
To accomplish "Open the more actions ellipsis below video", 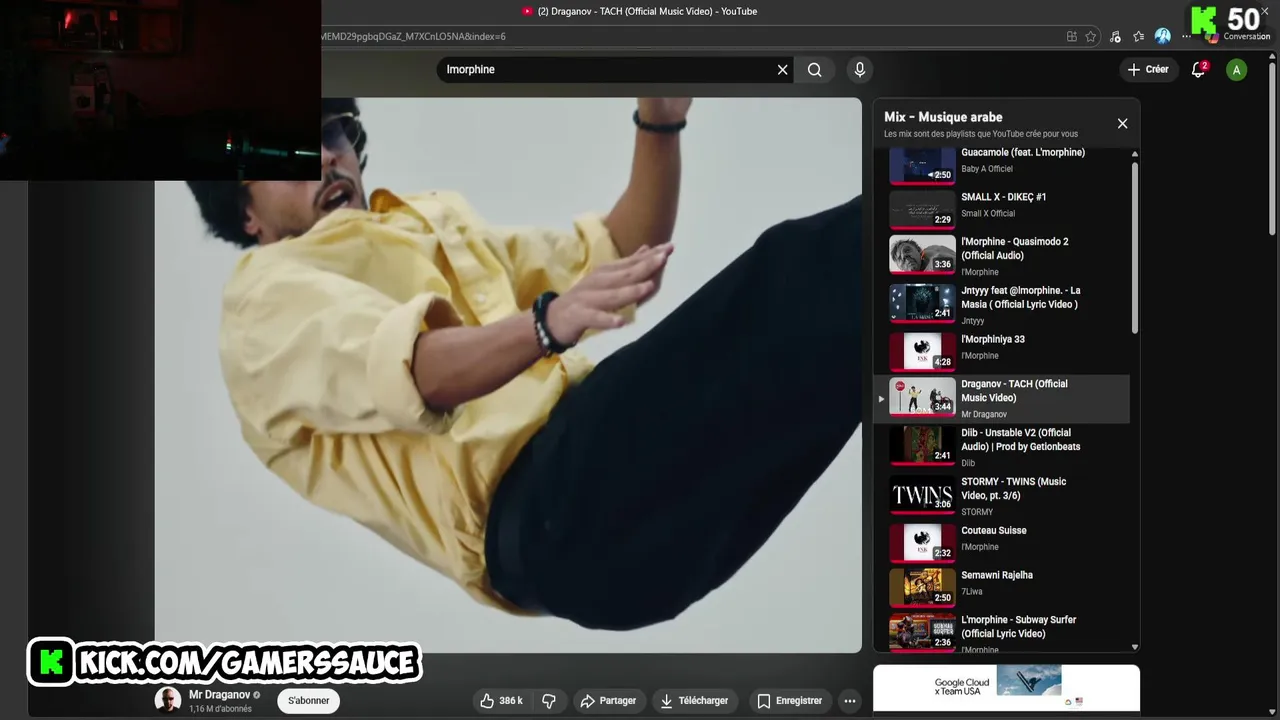I will point(849,701).
